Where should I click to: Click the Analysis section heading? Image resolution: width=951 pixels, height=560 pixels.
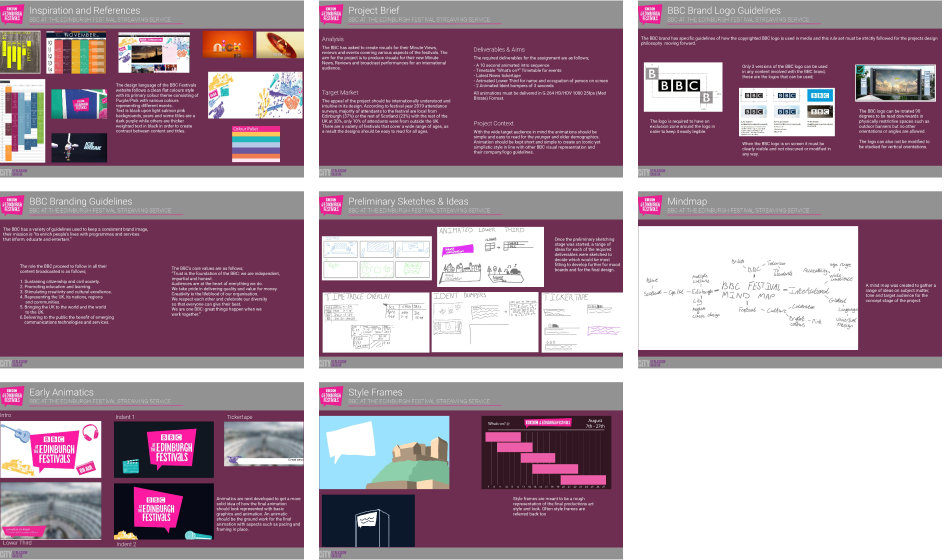tap(332, 39)
